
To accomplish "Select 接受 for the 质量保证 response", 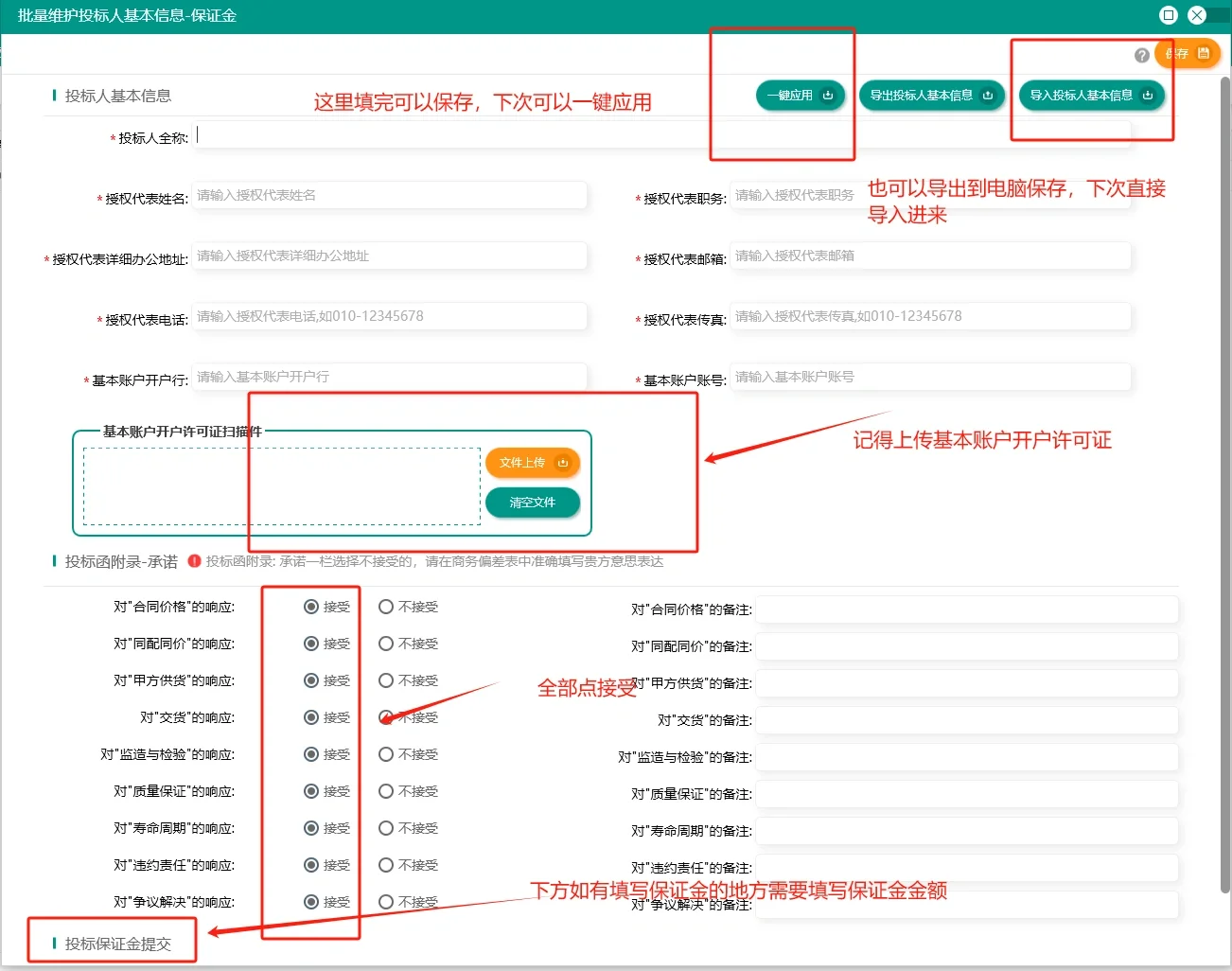I will click(310, 790).
